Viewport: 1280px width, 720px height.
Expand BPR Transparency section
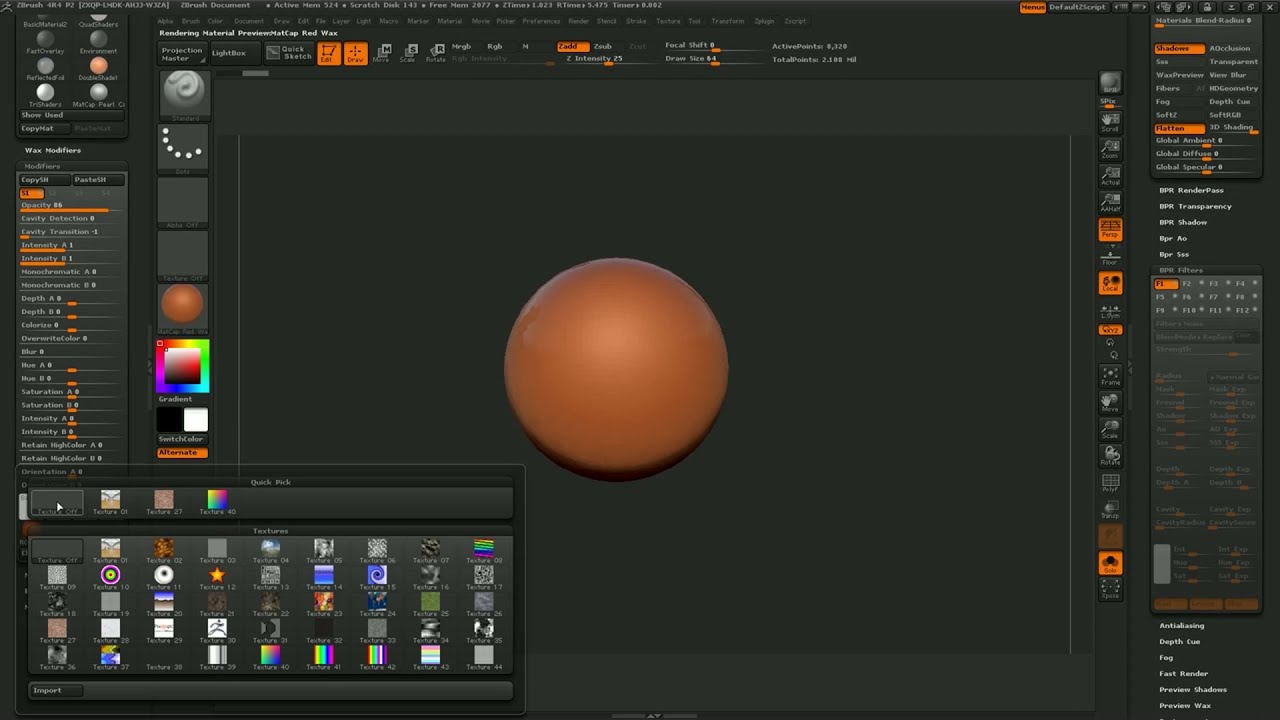pos(1195,206)
